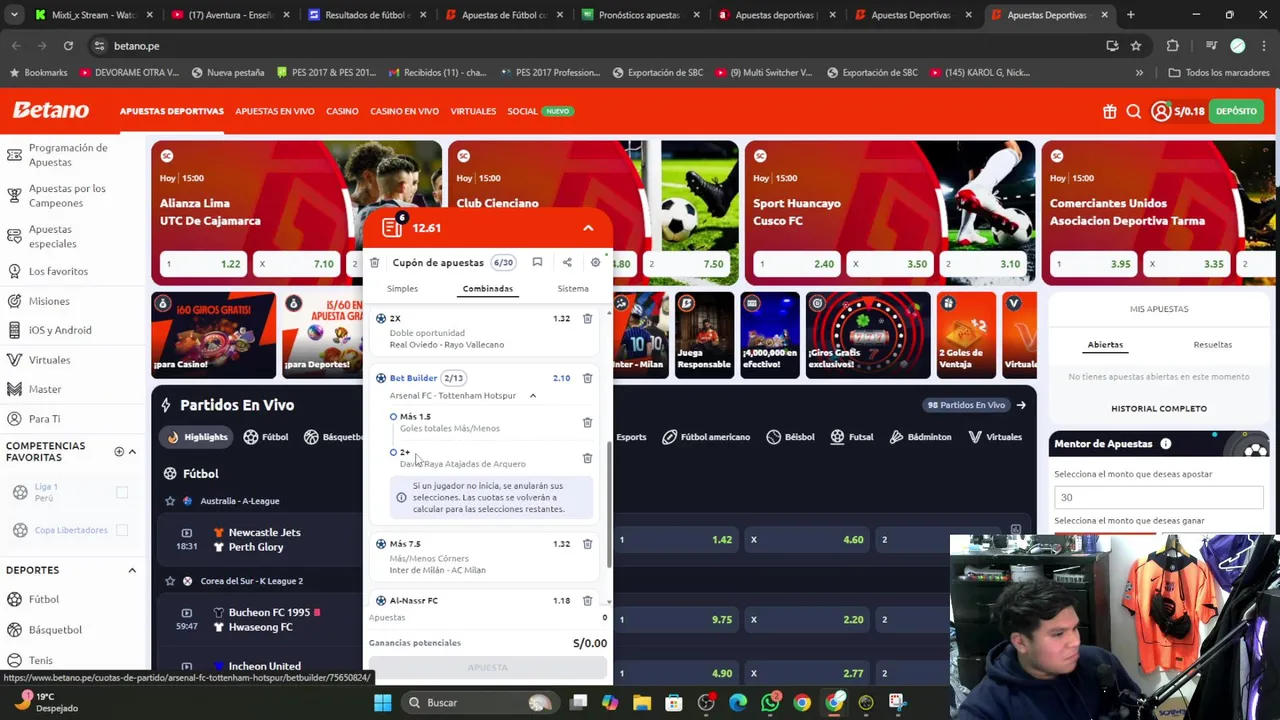Open Chrome extensions puzzle icon
The height and width of the screenshot is (720, 1280).
click(1173, 46)
